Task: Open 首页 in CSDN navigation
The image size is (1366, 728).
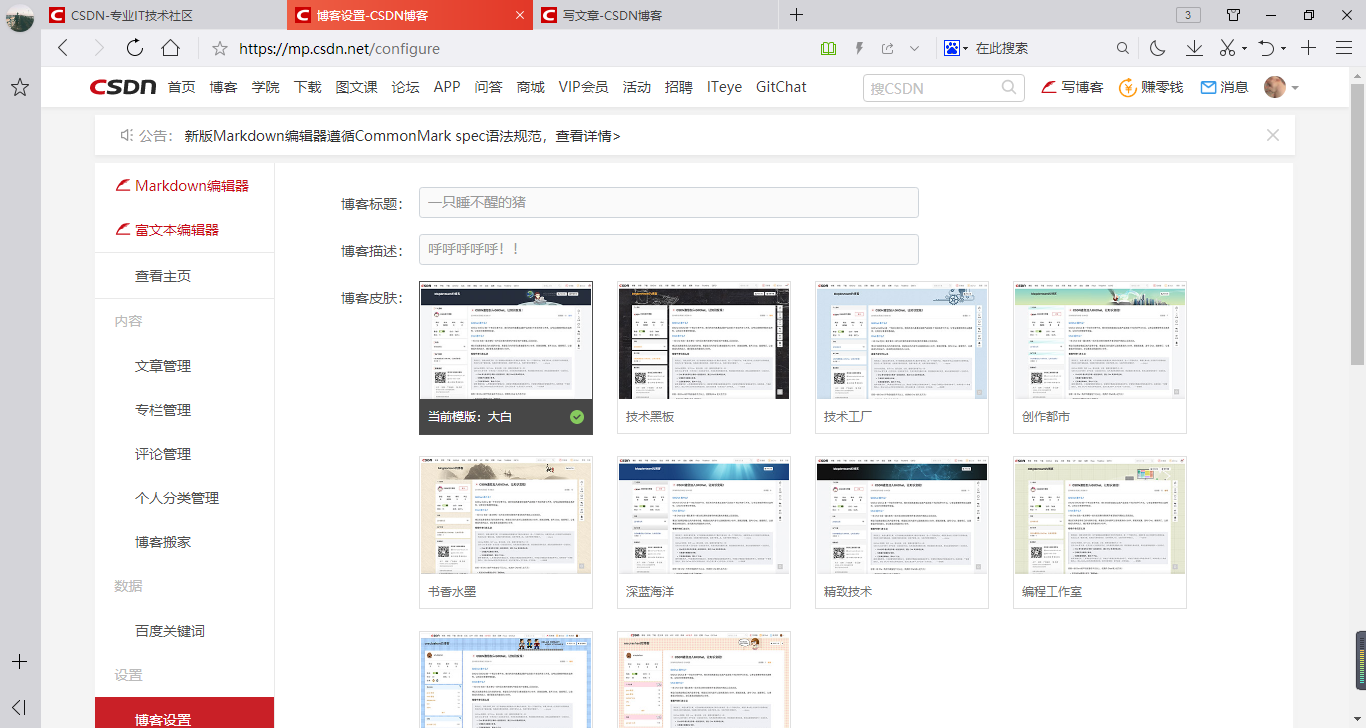Action: (x=182, y=87)
